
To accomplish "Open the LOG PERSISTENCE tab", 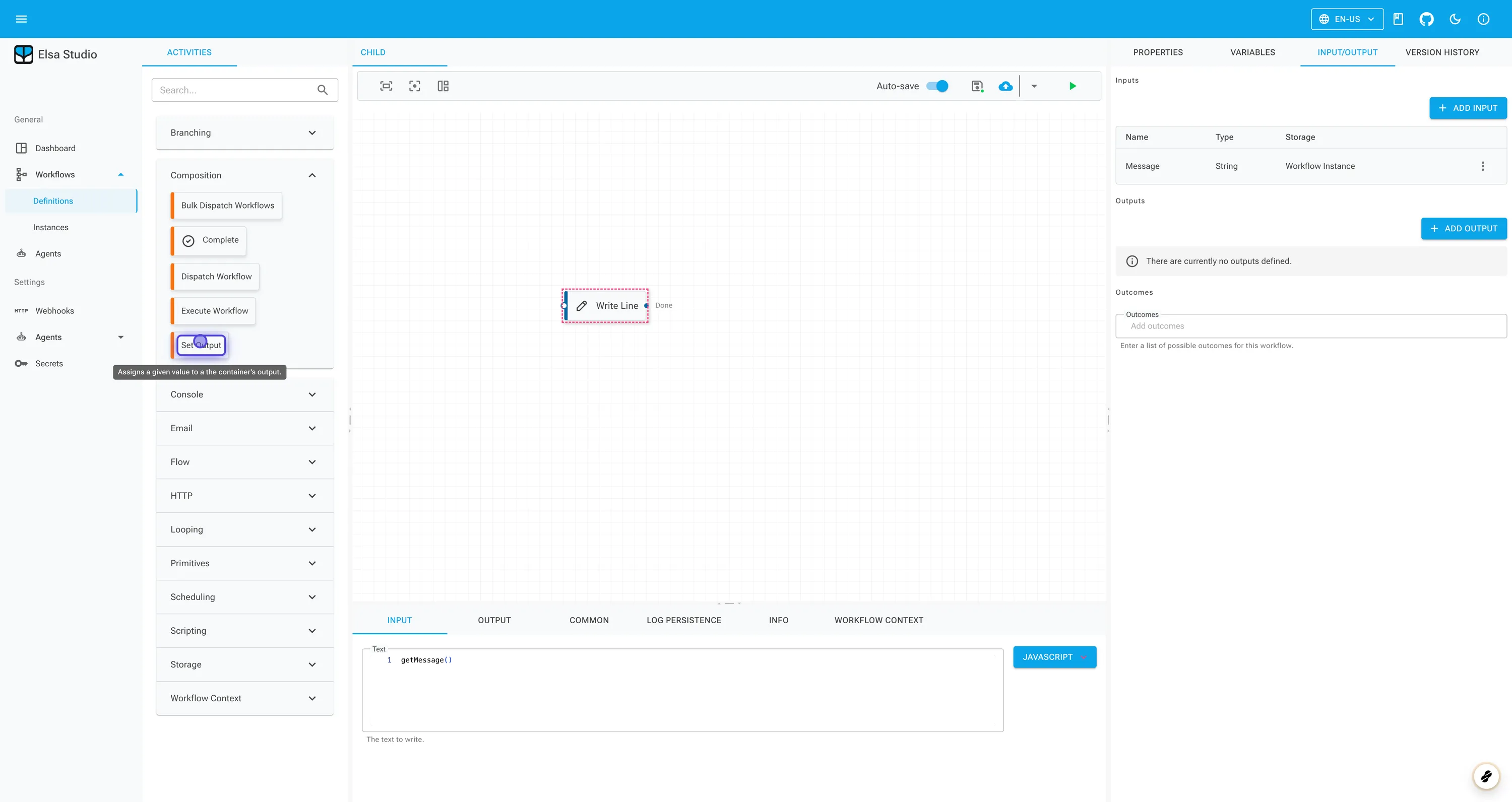I will click(684, 620).
